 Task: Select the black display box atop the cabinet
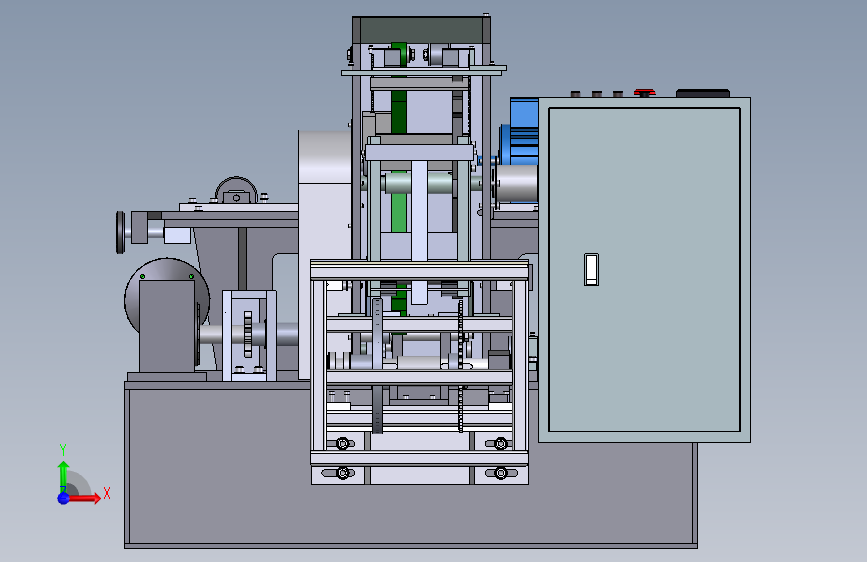(x=703, y=93)
